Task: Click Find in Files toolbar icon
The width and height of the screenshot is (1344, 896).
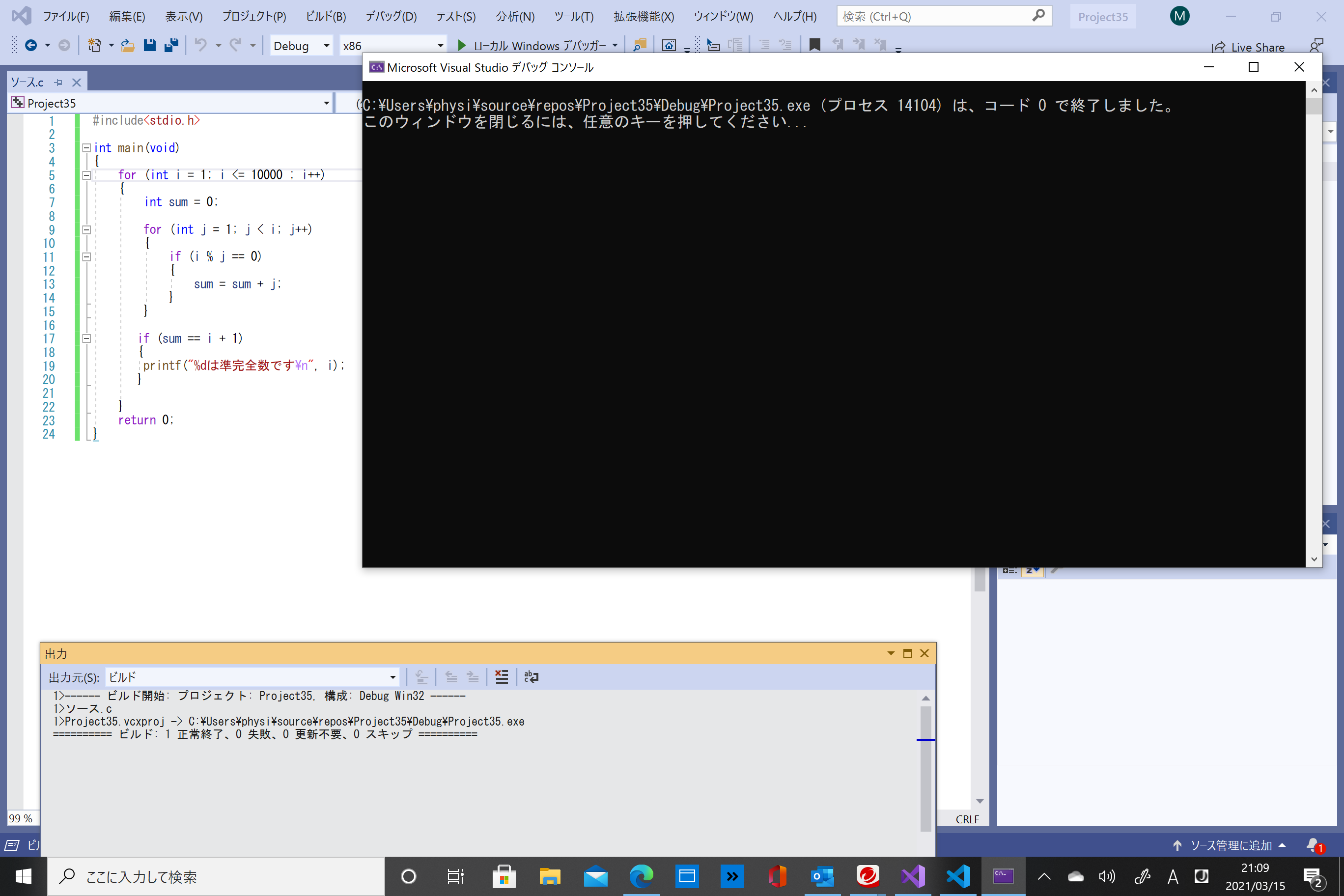Action: 640,45
